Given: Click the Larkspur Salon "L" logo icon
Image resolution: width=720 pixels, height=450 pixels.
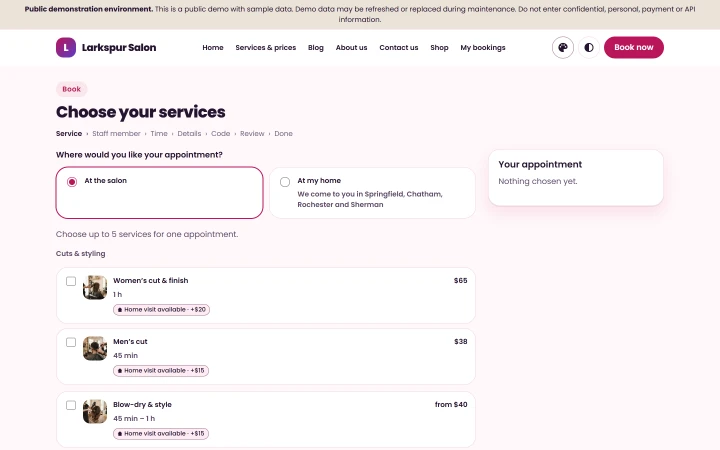Looking at the screenshot, I should coord(66,47).
